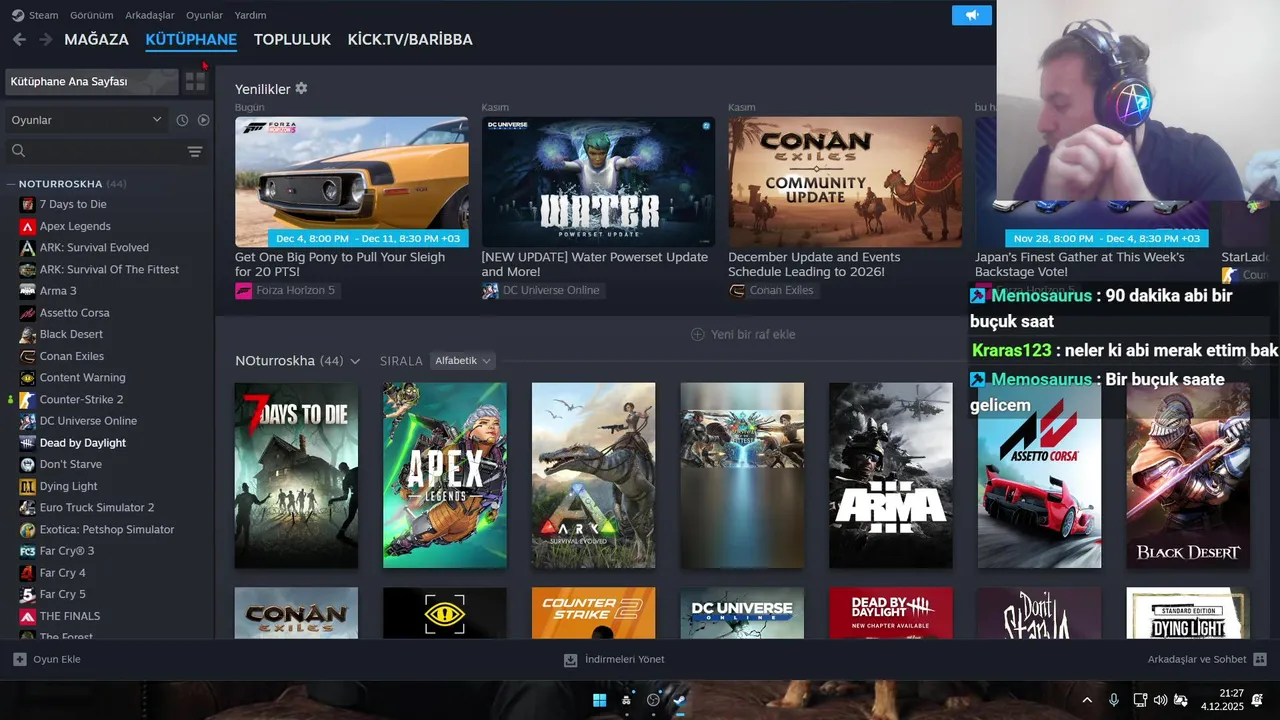
Task: Open the KİCK.TV/BARİBBA profile tab
Action: point(410,40)
